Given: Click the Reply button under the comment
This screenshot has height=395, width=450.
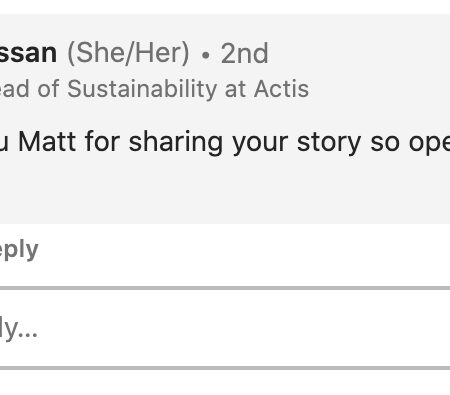Looking at the screenshot, I should [x=19, y=250].
